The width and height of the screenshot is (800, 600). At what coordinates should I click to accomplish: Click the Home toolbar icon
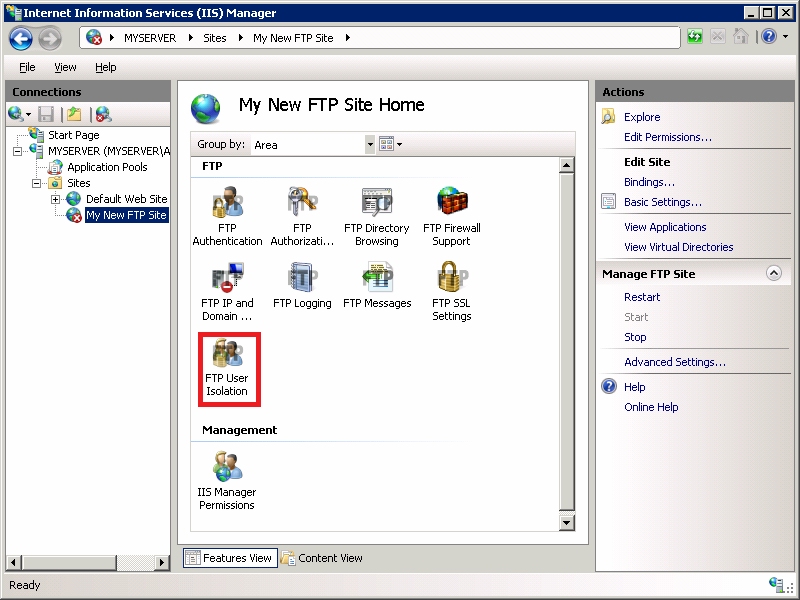pyautogui.click(x=740, y=36)
